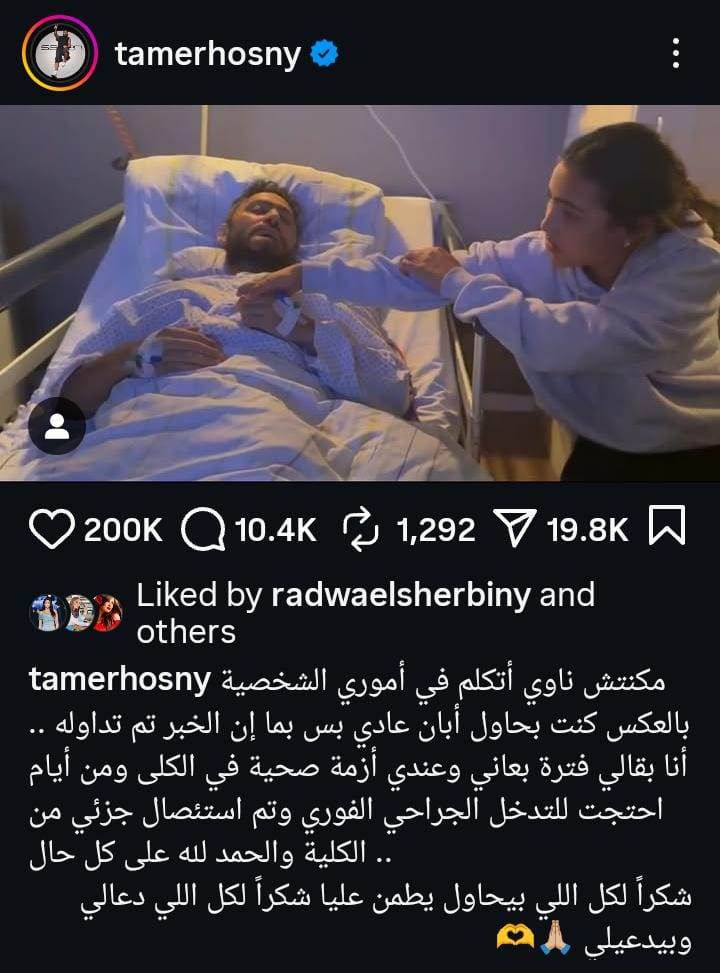720x973 pixels.
Task: Tap the 19.8K shares count
Action: click(x=588, y=530)
